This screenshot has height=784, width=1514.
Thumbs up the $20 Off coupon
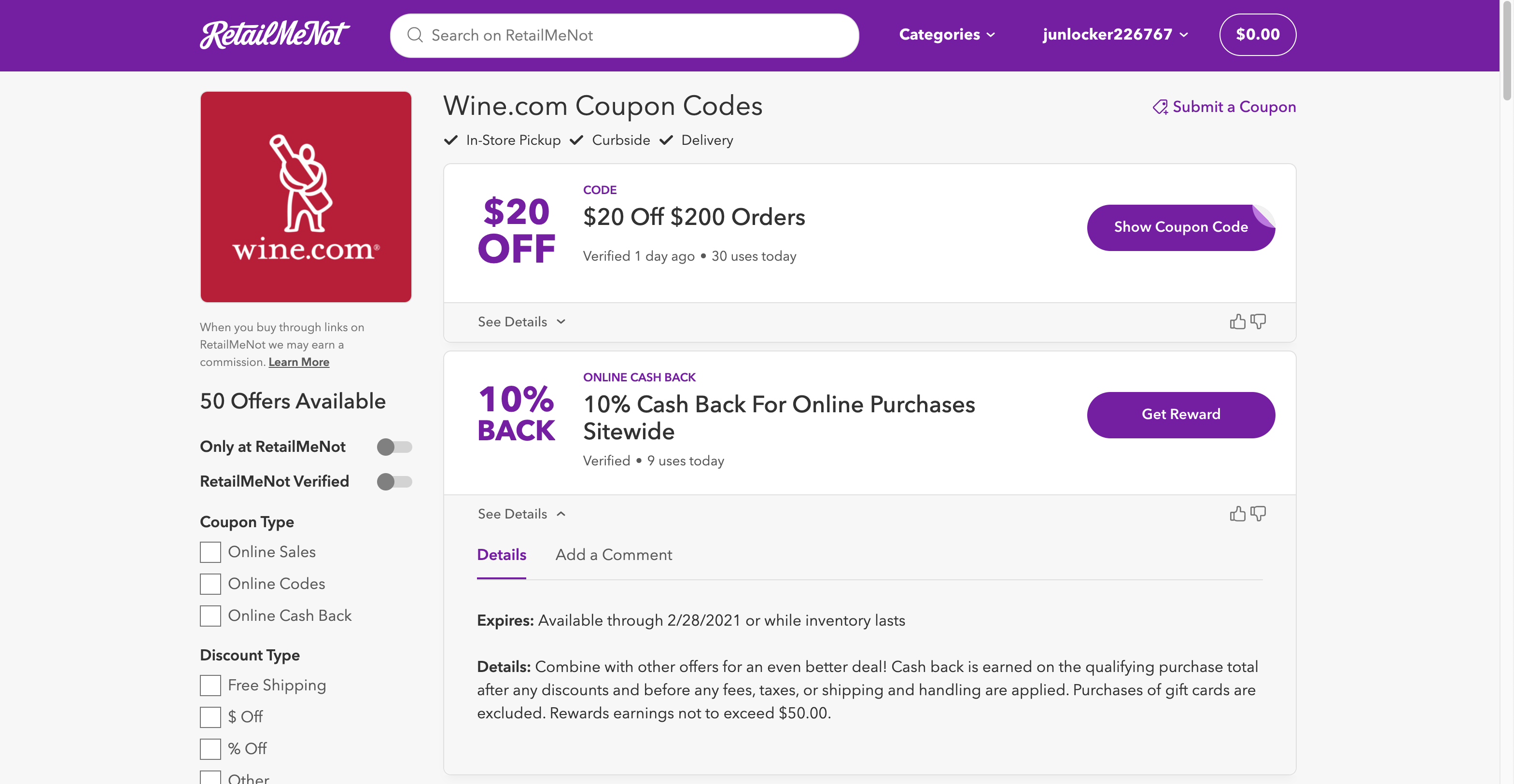pos(1237,322)
